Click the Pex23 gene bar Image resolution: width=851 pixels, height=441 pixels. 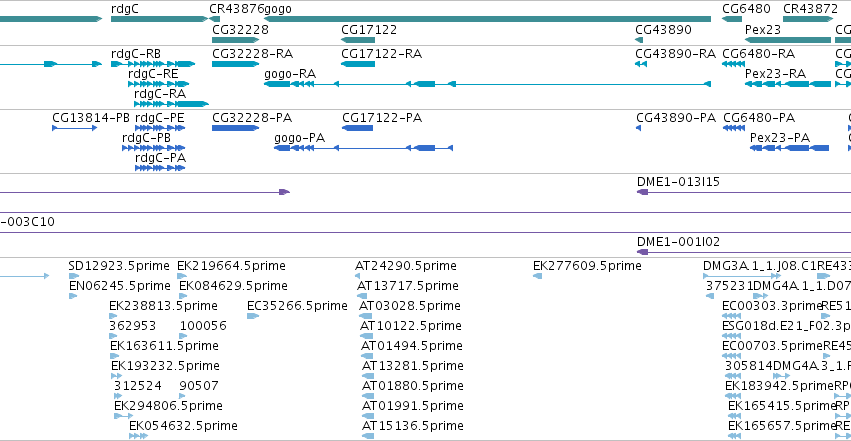(x=788, y=40)
